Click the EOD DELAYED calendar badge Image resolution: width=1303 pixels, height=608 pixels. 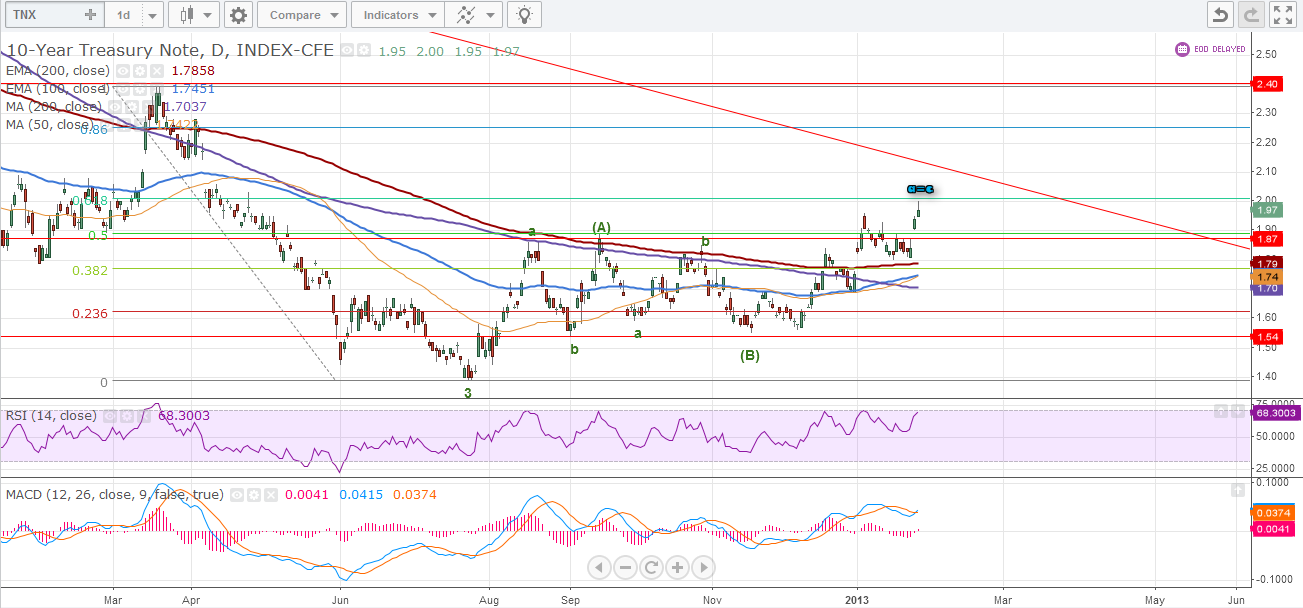1210,48
